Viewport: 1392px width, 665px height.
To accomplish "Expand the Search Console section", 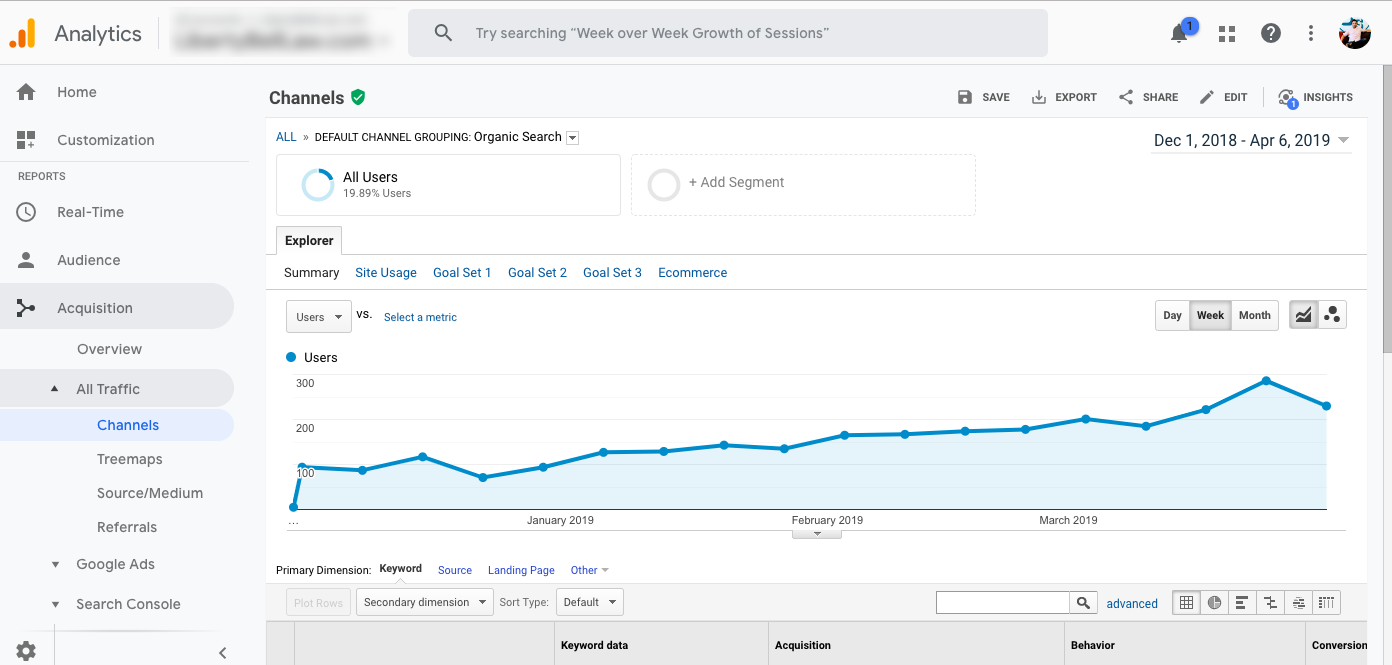I will [56, 605].
